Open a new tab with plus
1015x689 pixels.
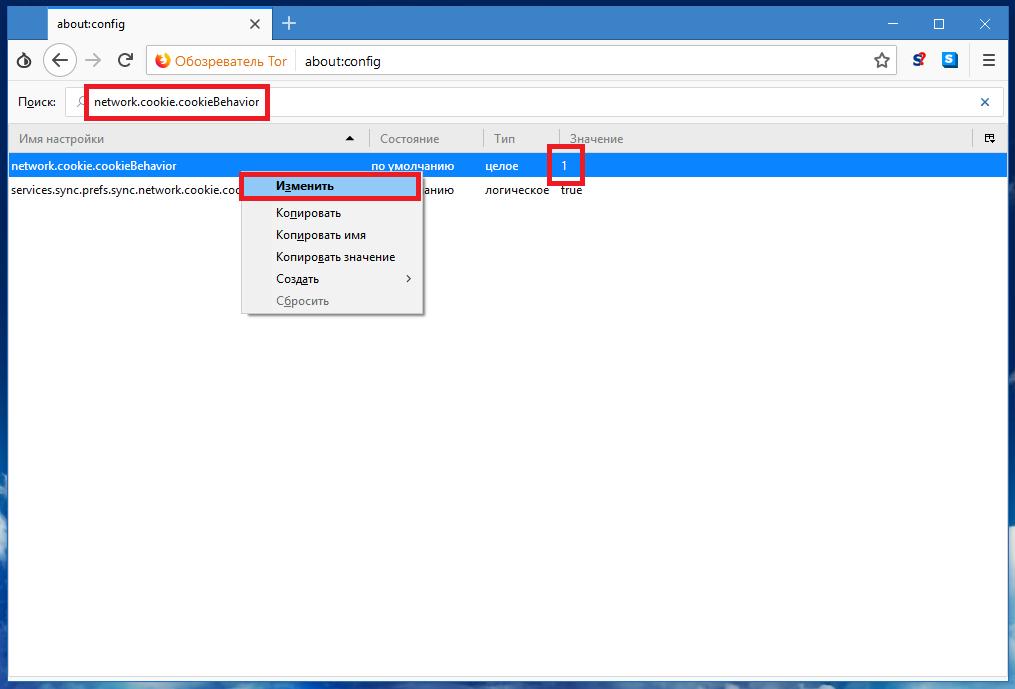point(289,23)
